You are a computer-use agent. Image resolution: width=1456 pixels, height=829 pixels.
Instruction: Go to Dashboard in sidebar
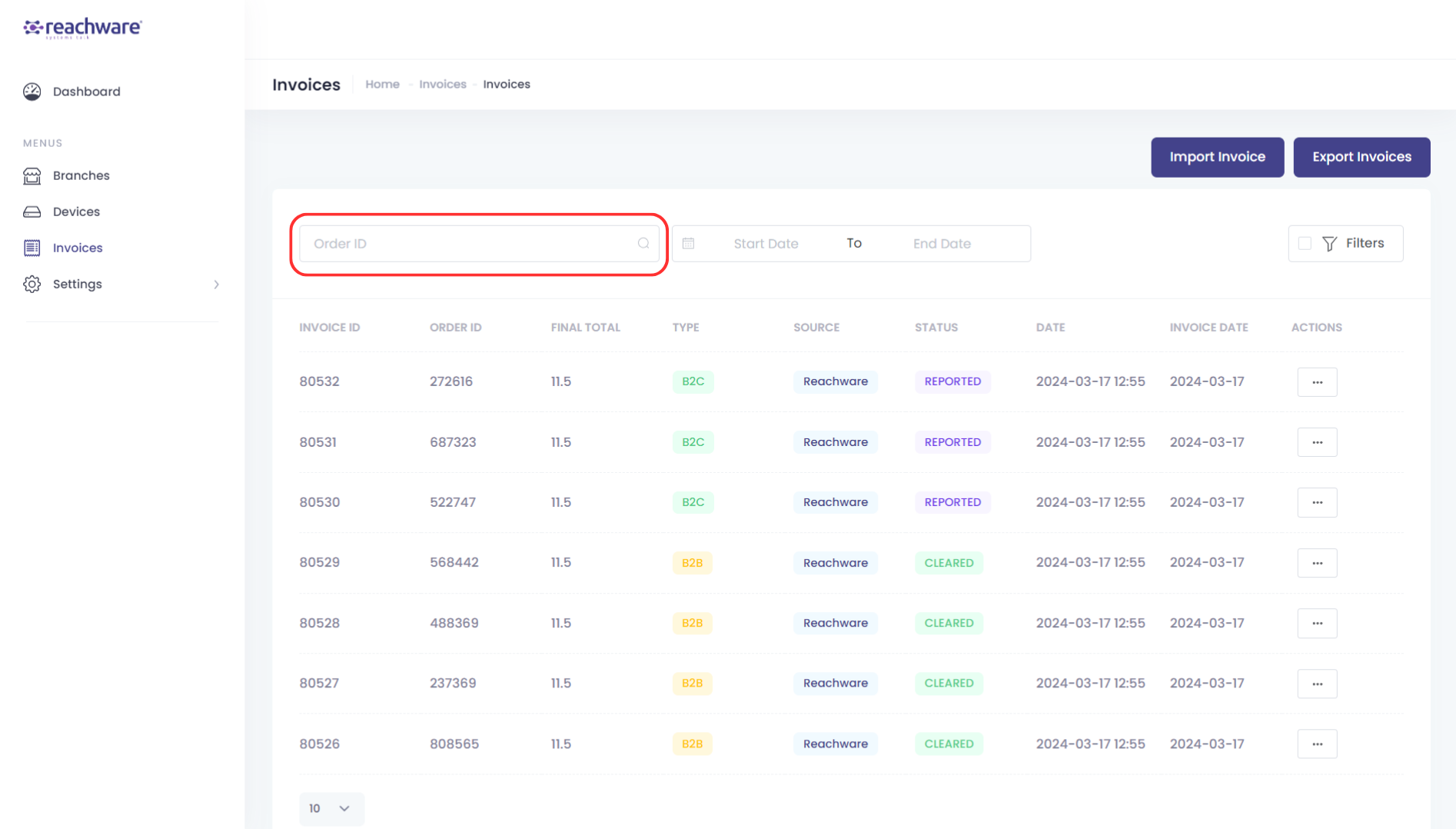pos(86,92)
